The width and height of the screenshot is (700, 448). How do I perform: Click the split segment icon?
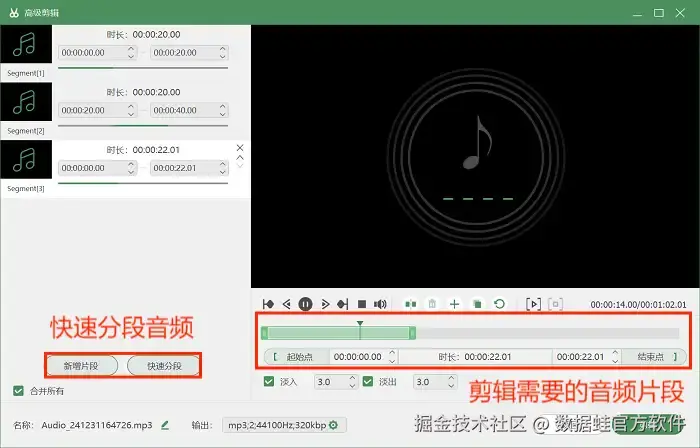[411, 304]
